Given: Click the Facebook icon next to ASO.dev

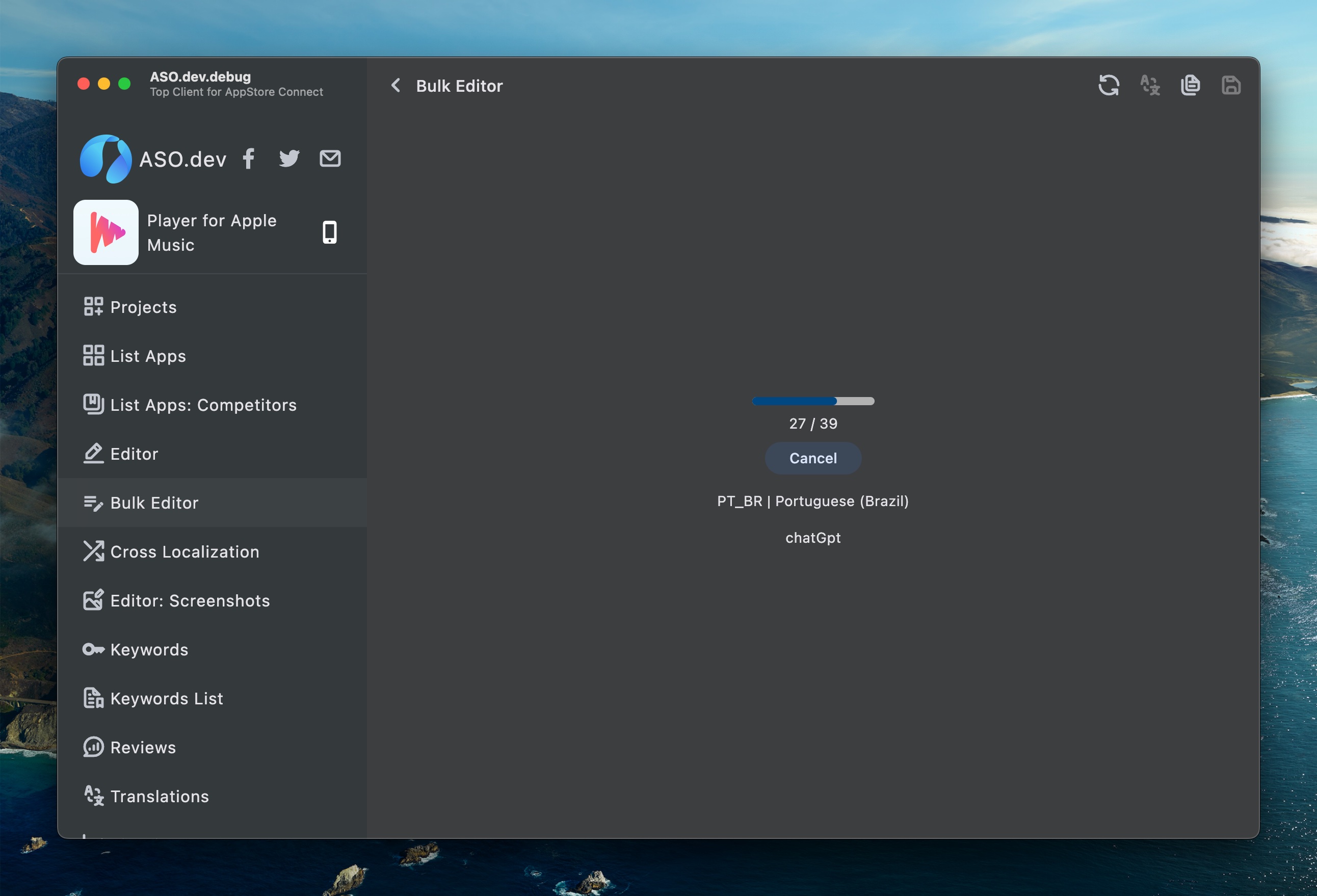Looking at the screenshot, I should click(x=248, y=159).
